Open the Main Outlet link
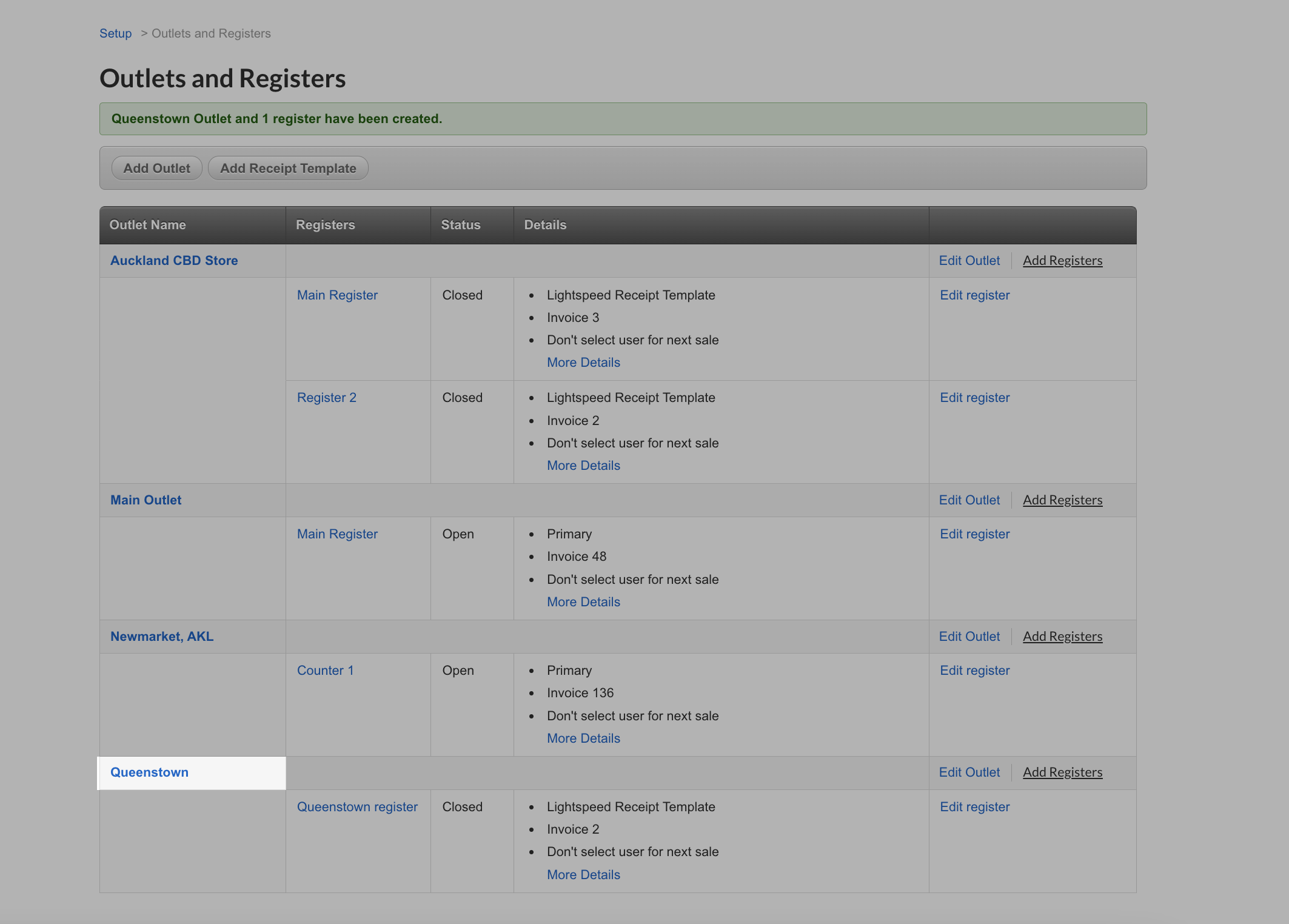Screen dimensions: 1289x924 pos(146,500)
